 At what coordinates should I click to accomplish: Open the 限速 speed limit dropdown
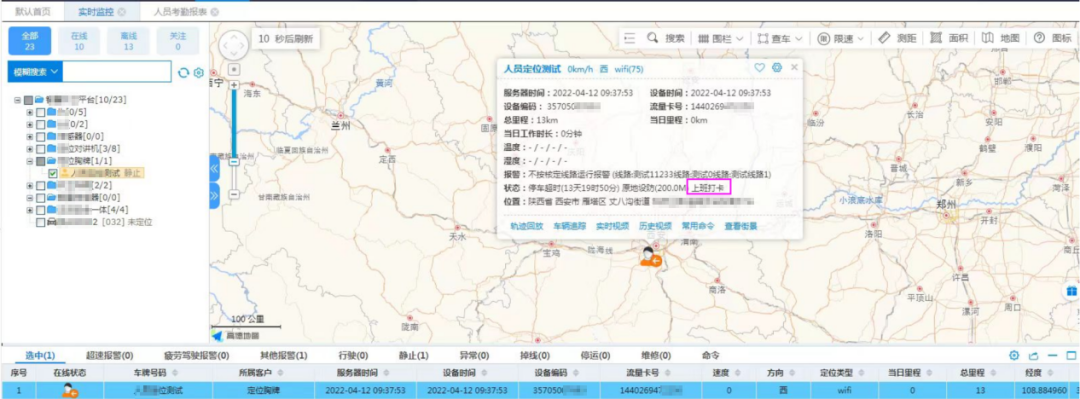[x=840, y=38]
